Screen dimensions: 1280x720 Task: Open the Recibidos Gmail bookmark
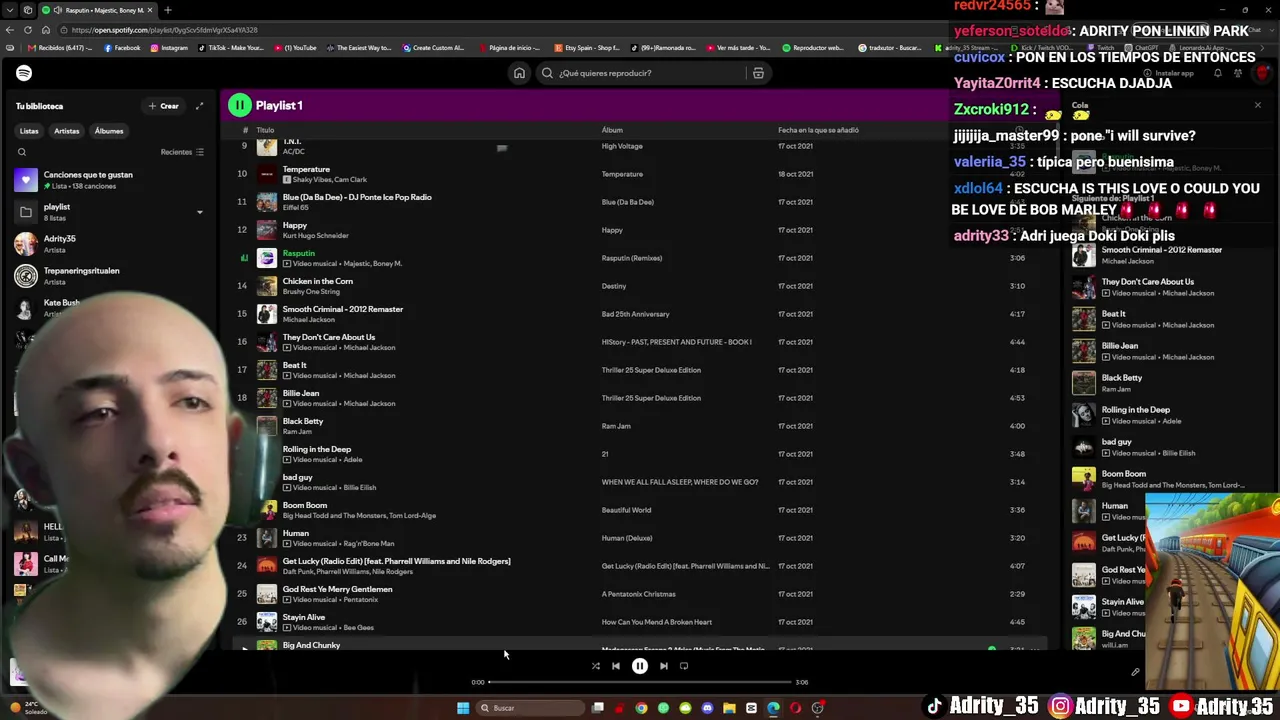pos(60,48)
